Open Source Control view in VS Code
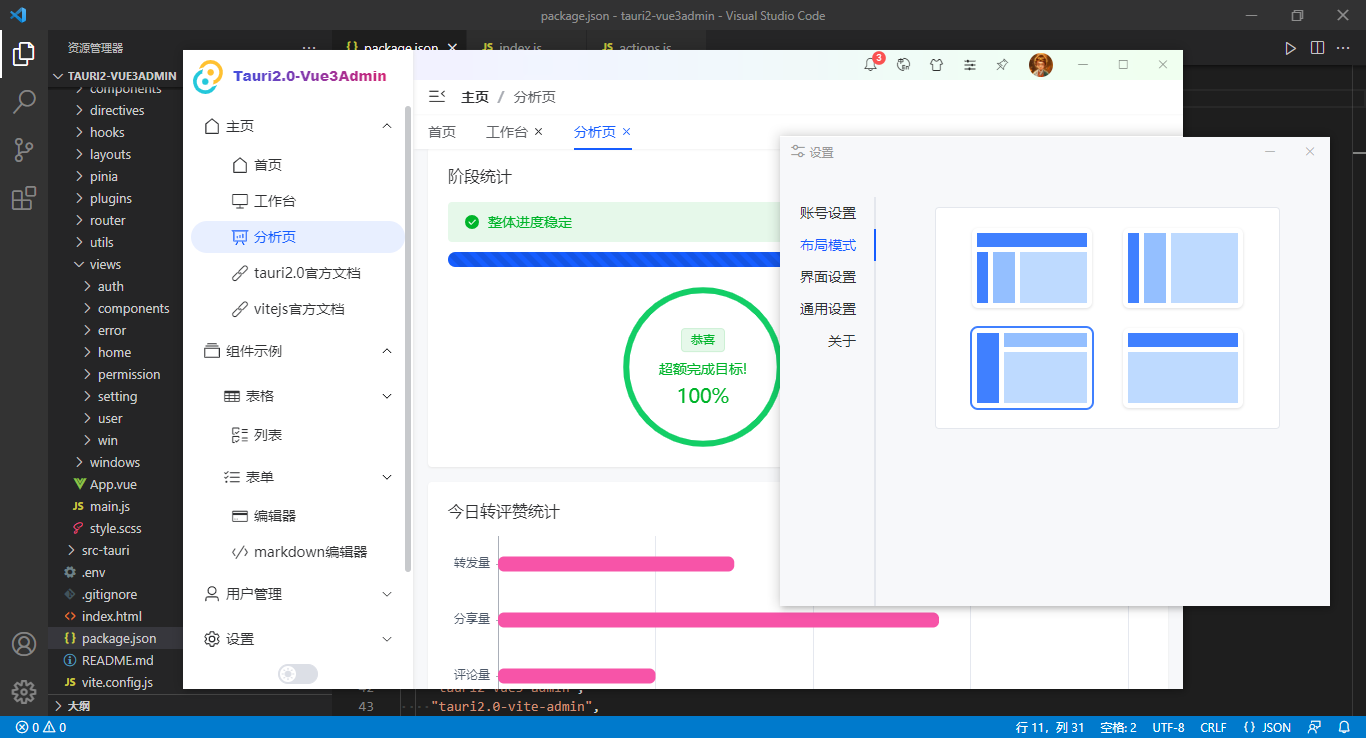This screenshot has height=738, width=1366. point(24,150)
